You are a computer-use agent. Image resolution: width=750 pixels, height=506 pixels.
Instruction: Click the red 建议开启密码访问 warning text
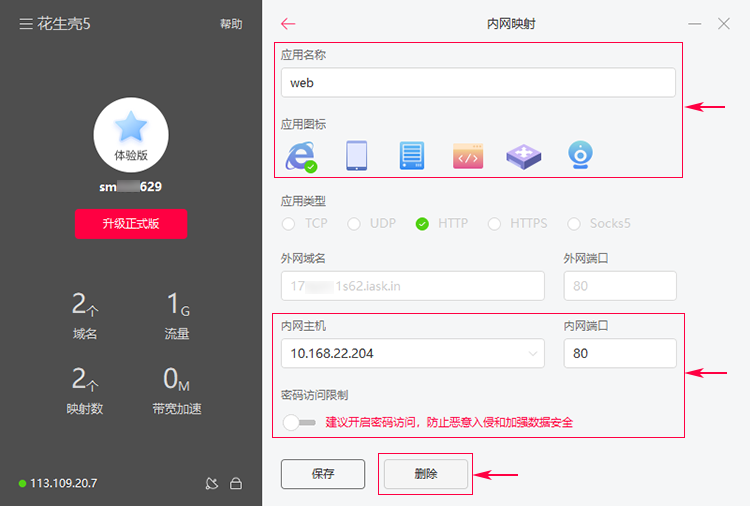tap(449, 422)
